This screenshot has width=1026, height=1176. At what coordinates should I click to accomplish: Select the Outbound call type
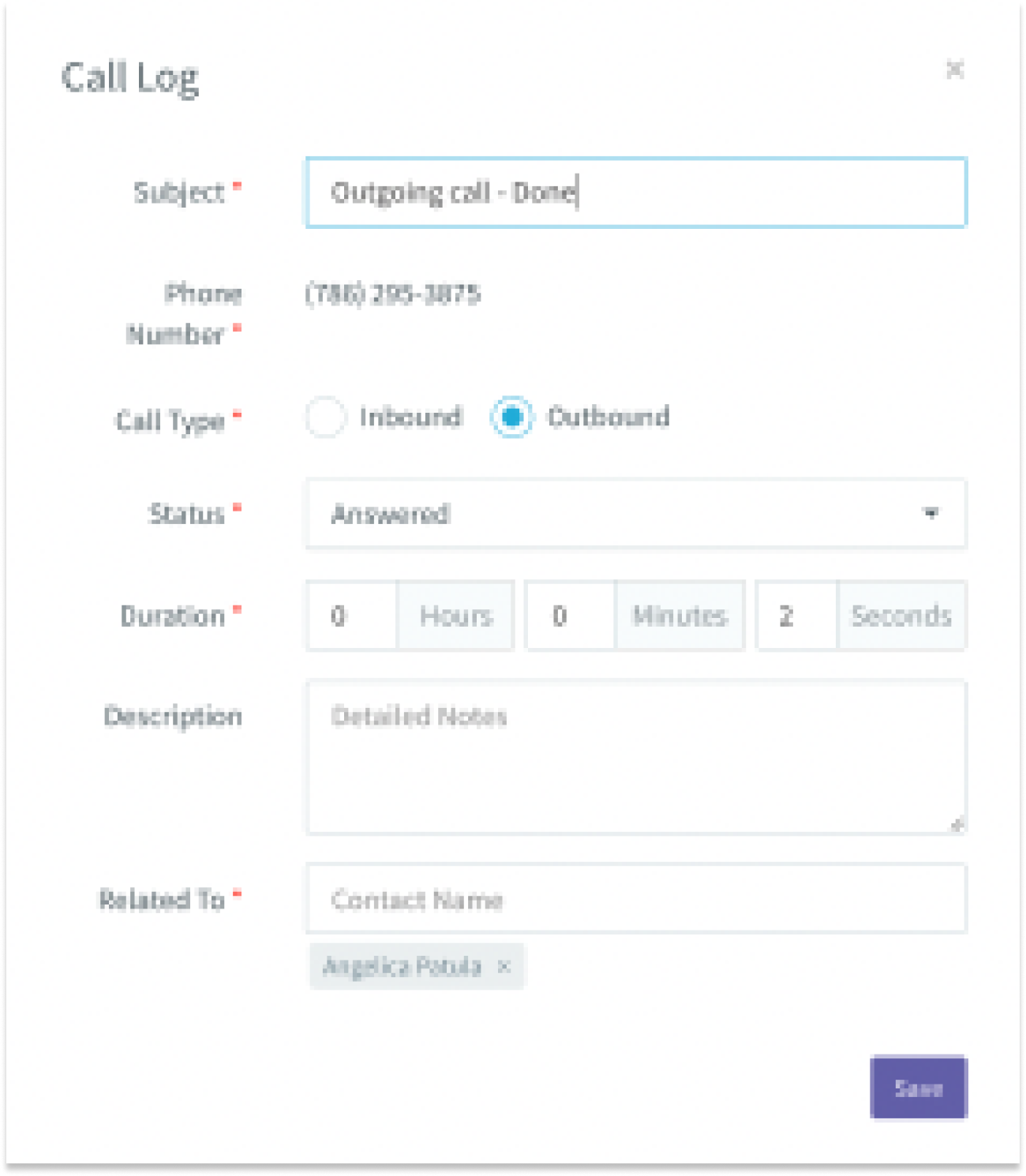(511, 418)
